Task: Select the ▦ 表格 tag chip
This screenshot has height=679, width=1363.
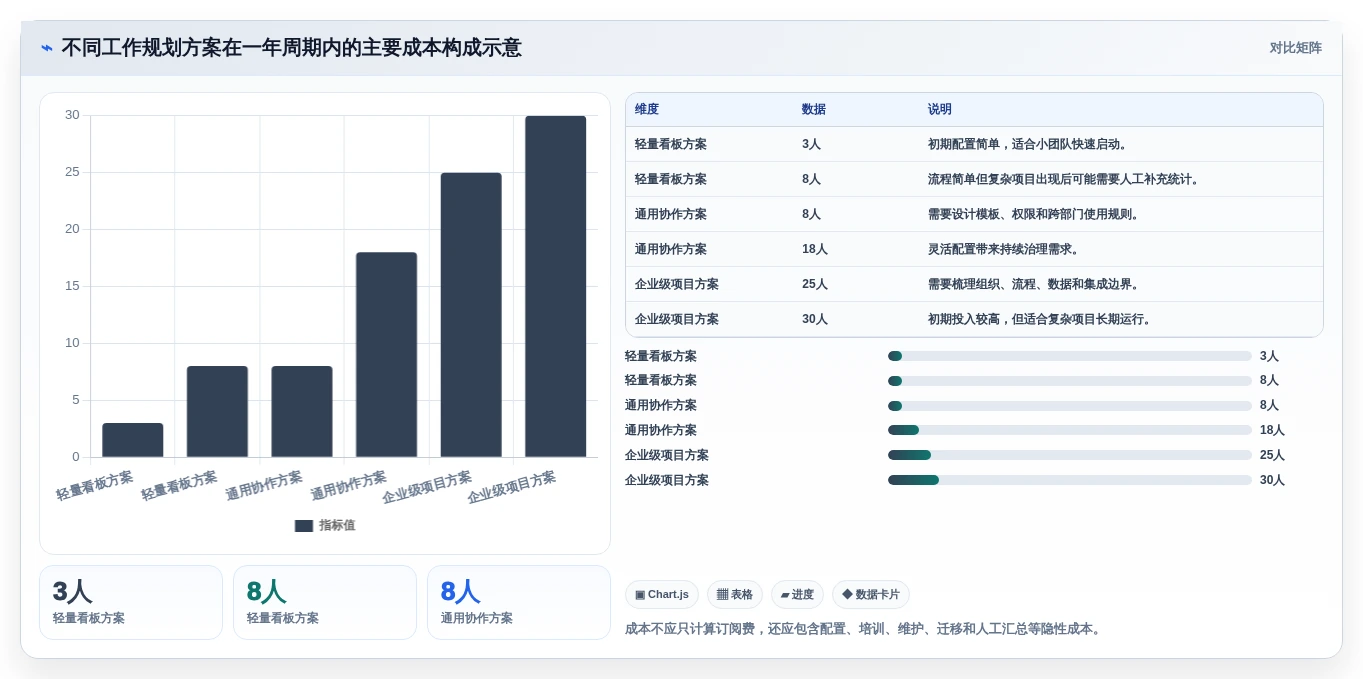Action: click(x=735, y=595)
